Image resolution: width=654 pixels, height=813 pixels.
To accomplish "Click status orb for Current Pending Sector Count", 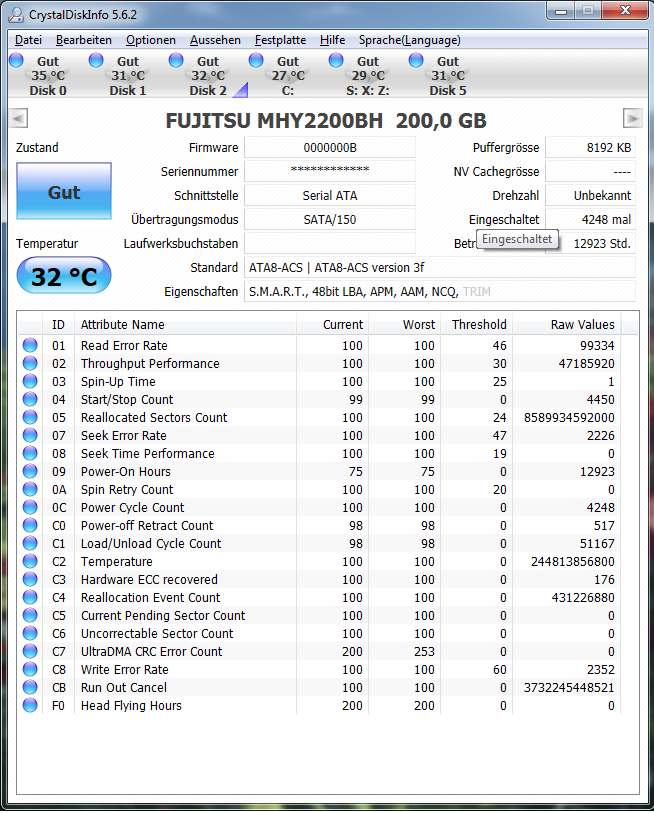I will pos(30,615).
